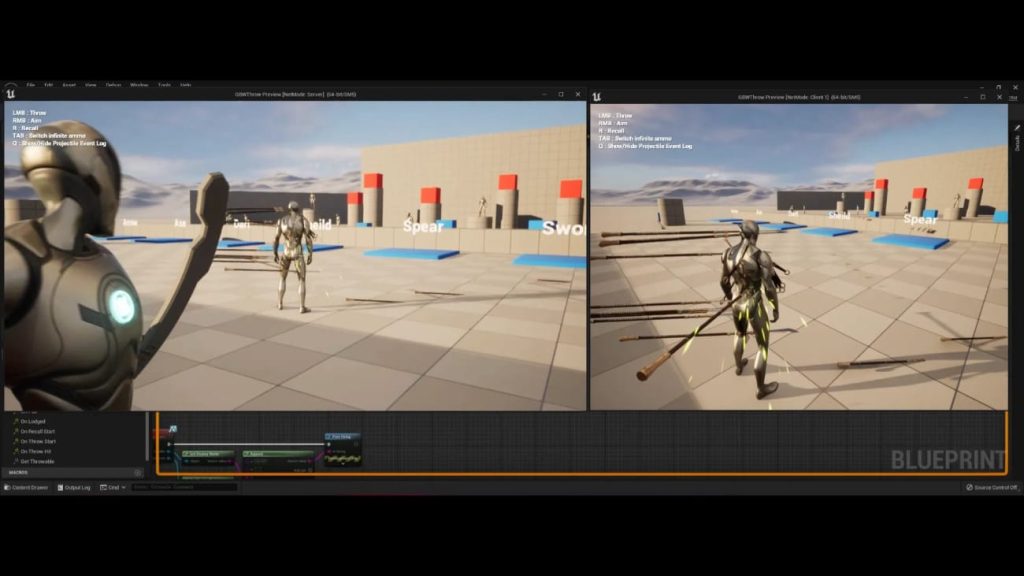Expand the Cmd dropdown
Viewport: 1024px width, 576px height.
(x=113, y=487)
